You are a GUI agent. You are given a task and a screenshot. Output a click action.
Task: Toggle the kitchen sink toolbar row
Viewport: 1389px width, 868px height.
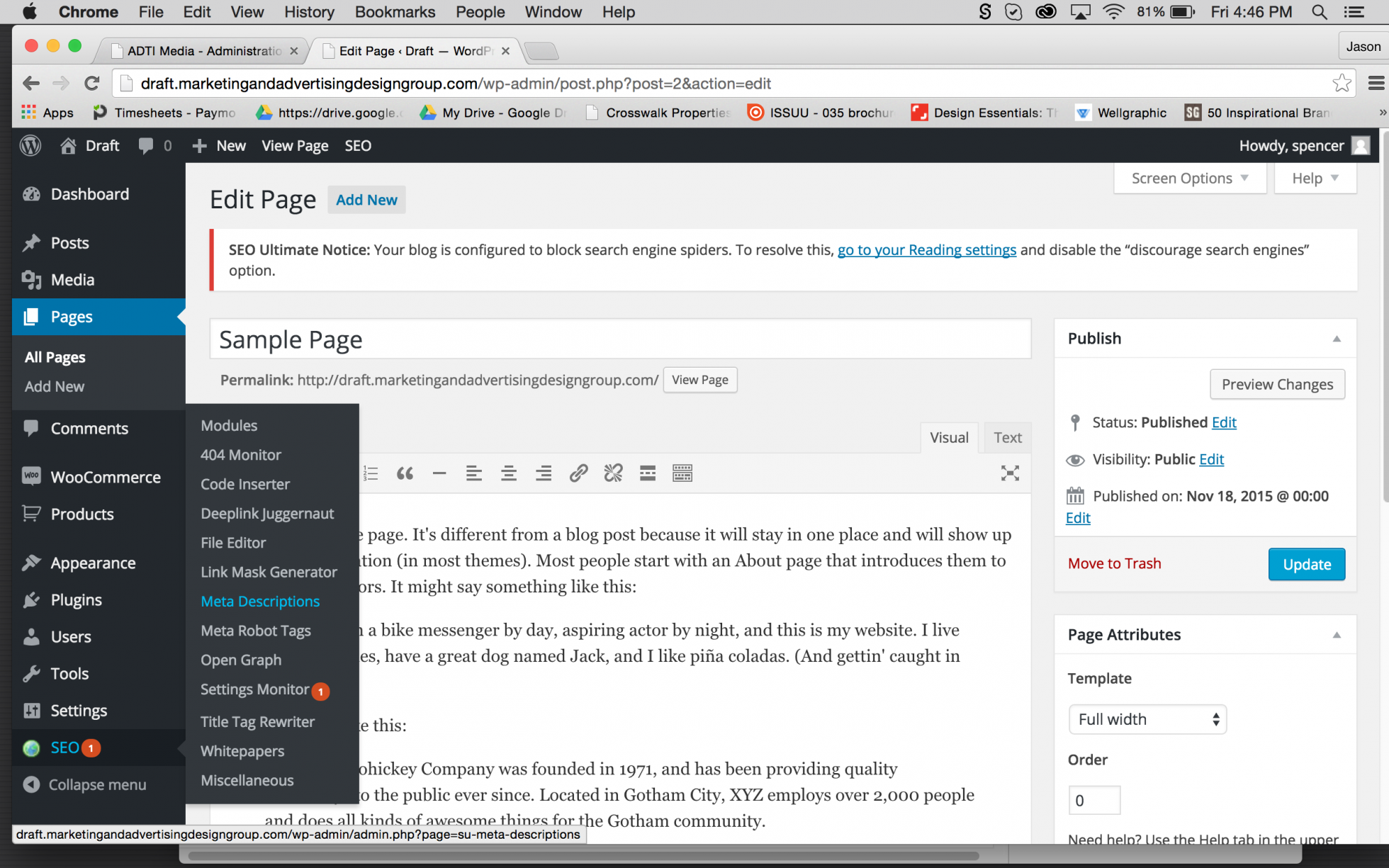click(x=682, y=473)
